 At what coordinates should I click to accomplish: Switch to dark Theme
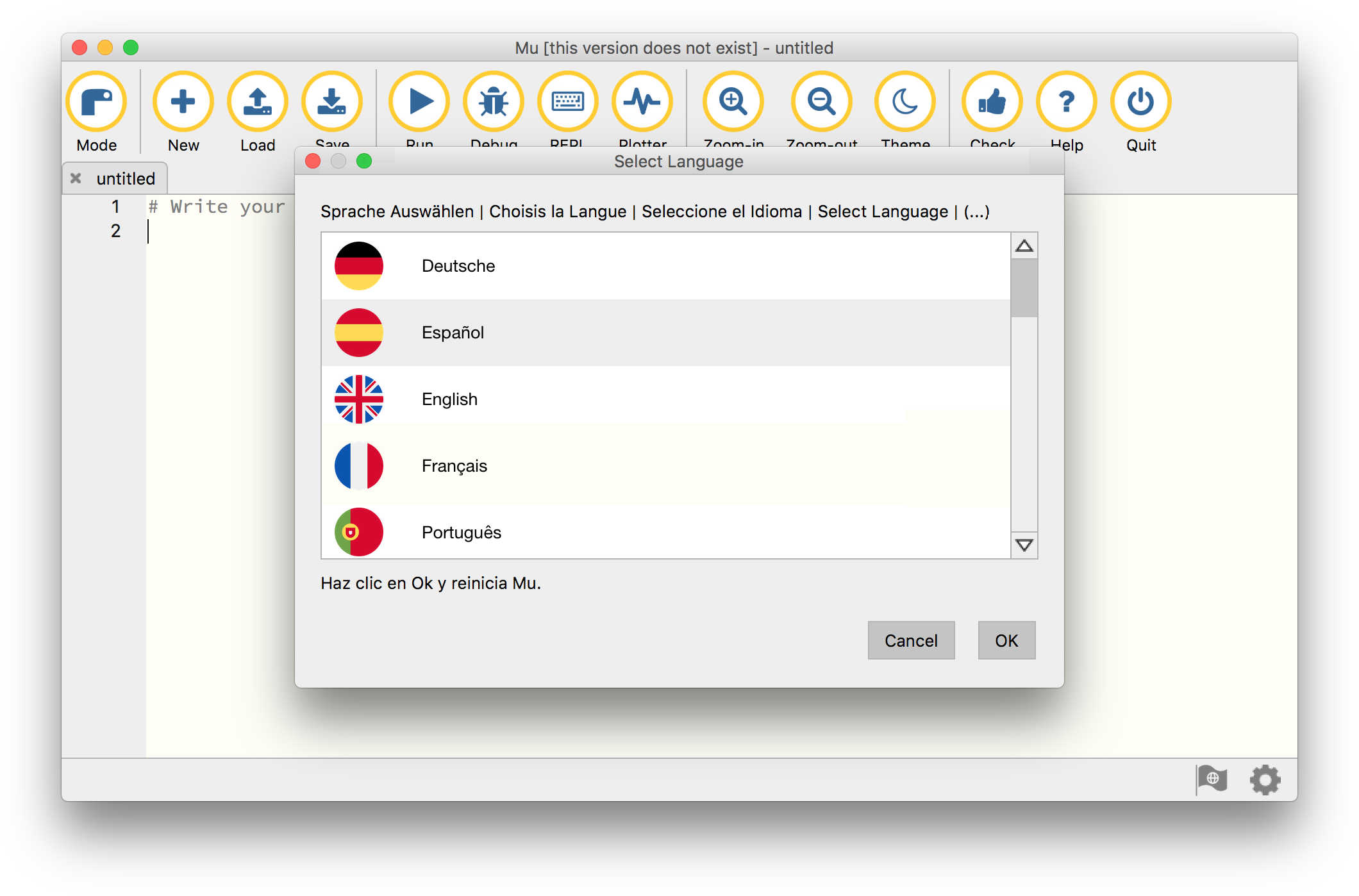point(905,101)
